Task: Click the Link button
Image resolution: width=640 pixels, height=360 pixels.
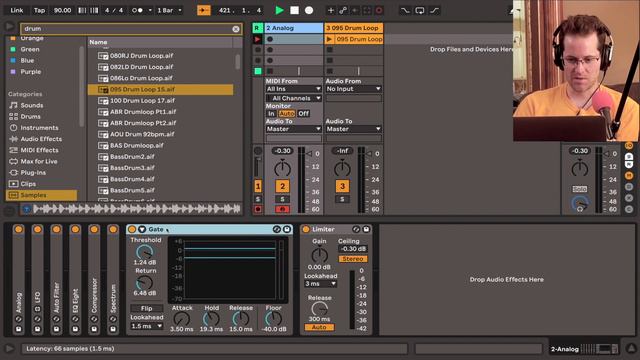Action: tap(17, 10)
